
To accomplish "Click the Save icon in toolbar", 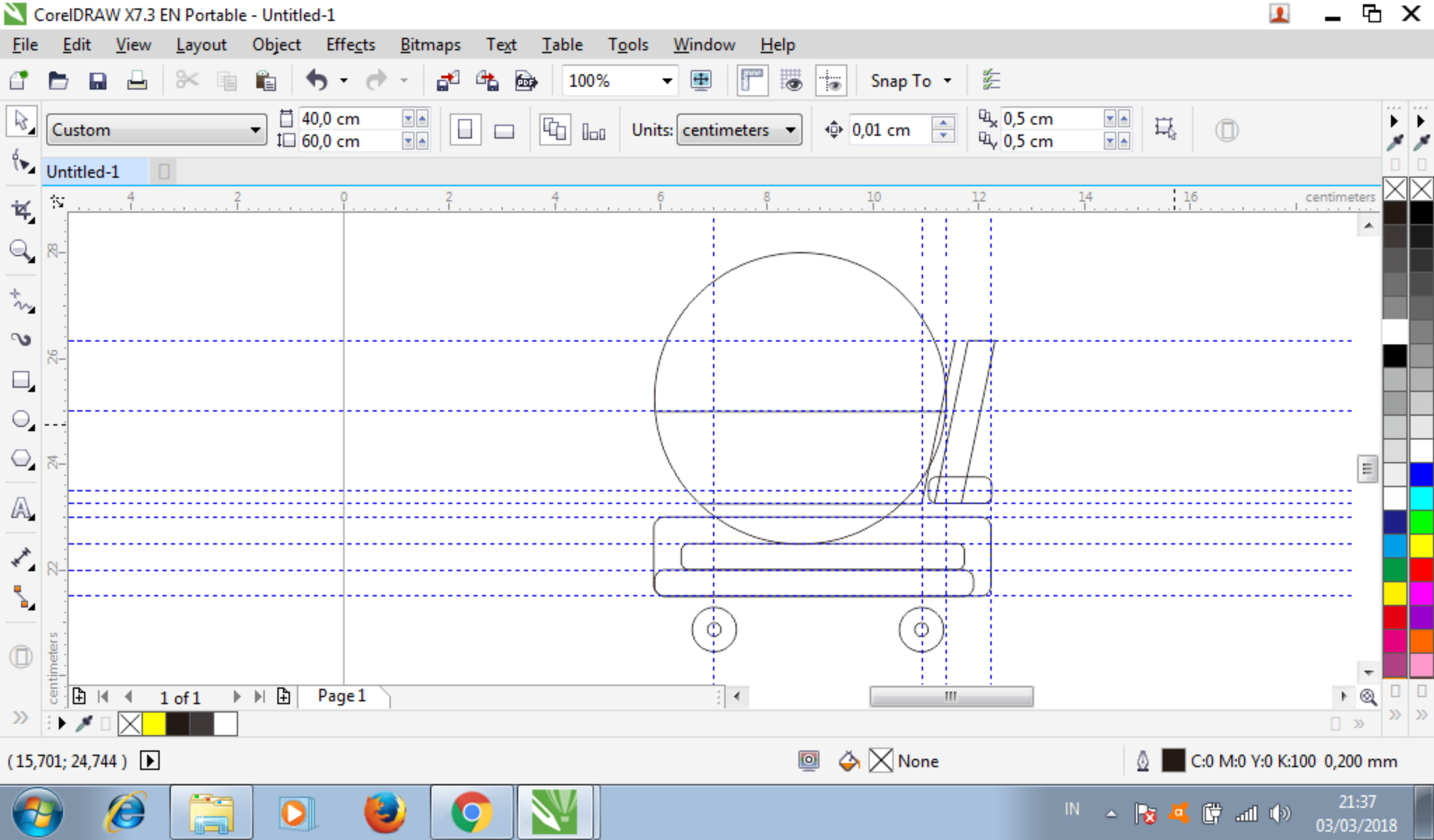I will pyautogui.click(x=98, y=81).
